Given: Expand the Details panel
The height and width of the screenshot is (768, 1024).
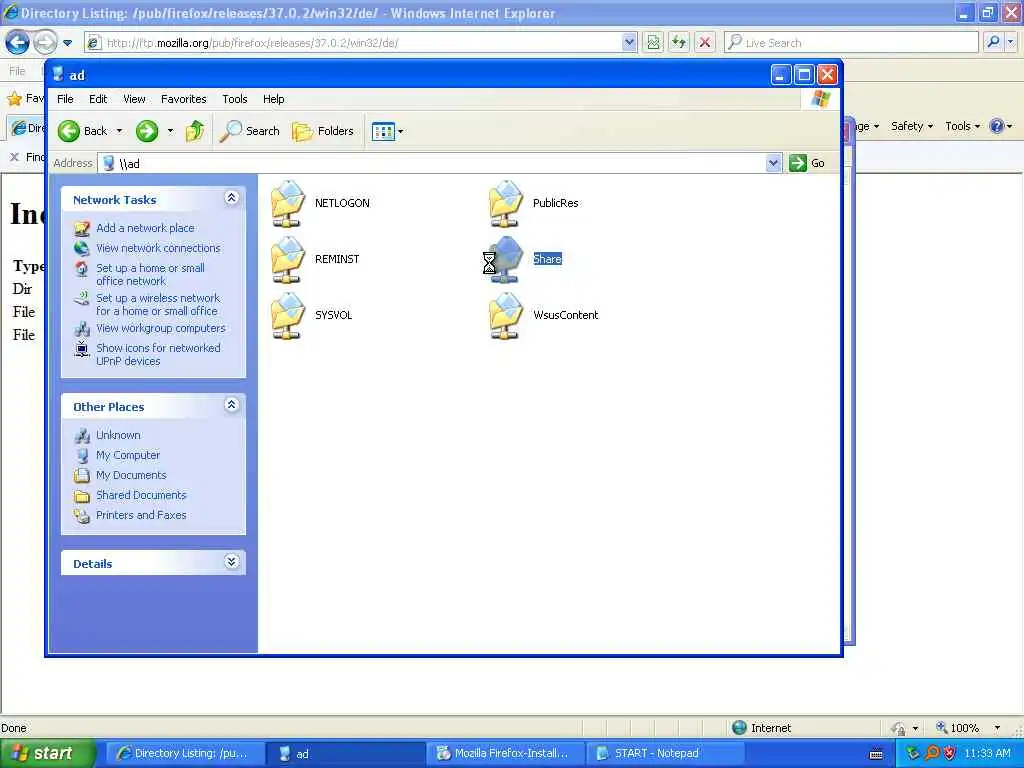Looking at the screenshot, I should 231,562.
